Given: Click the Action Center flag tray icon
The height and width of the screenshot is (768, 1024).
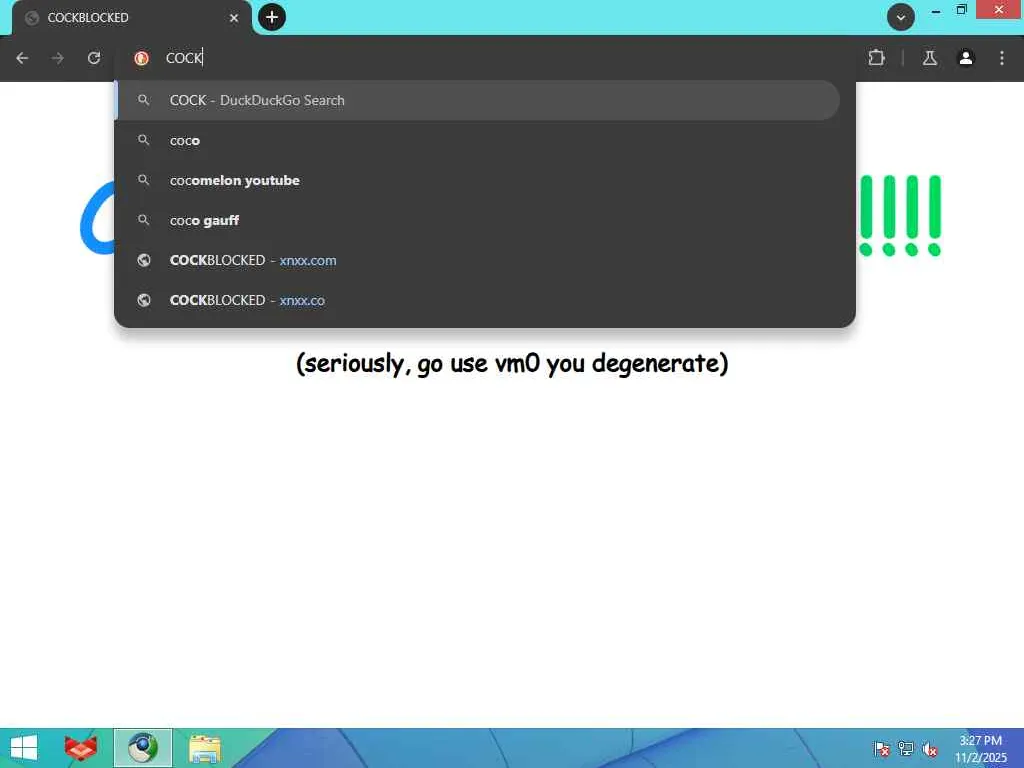Looking at the screenshot, I should point(881,749).
